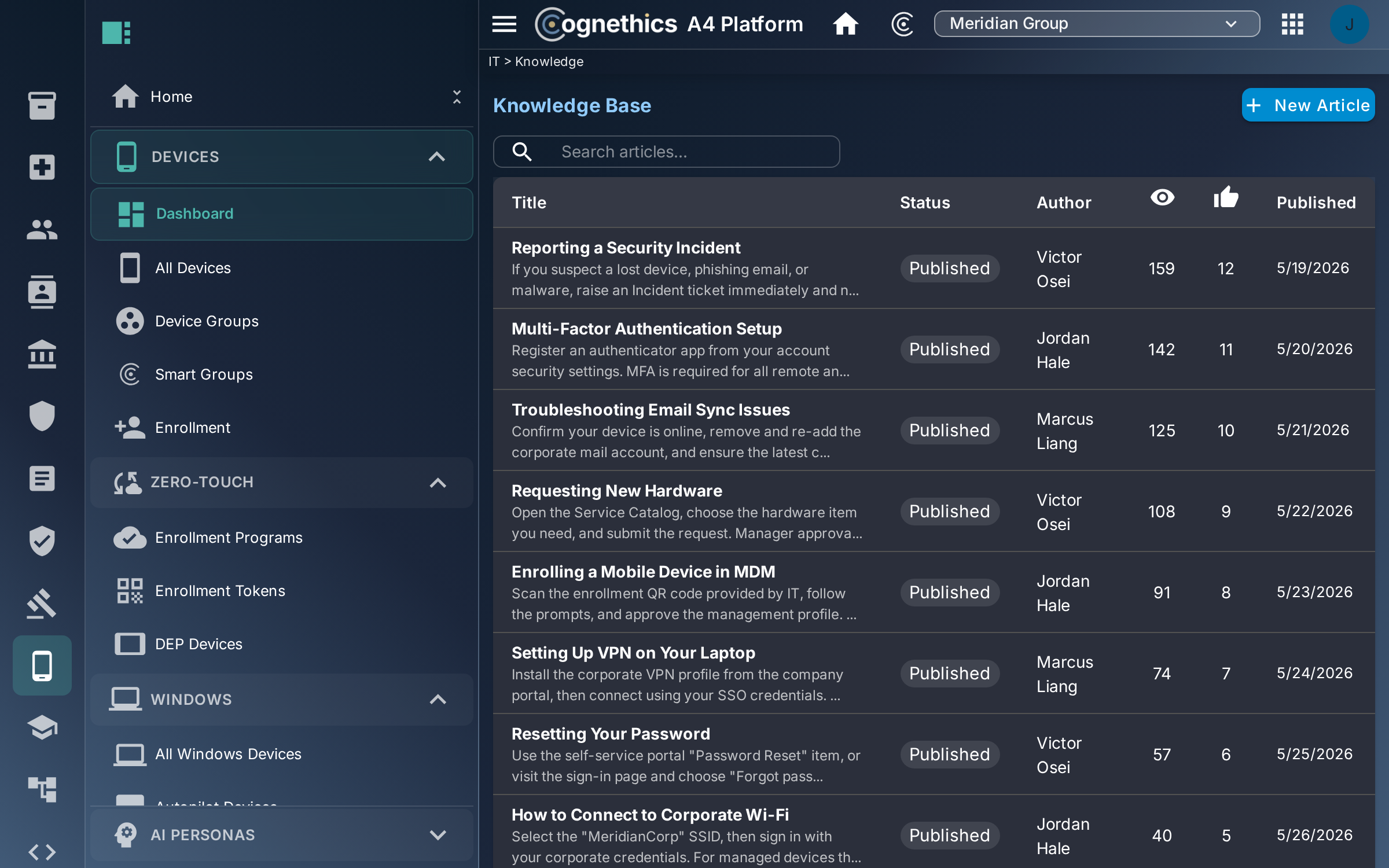
Task: Sort by the eye views column
Action: pyautogui.click(x=1162, y=198)
